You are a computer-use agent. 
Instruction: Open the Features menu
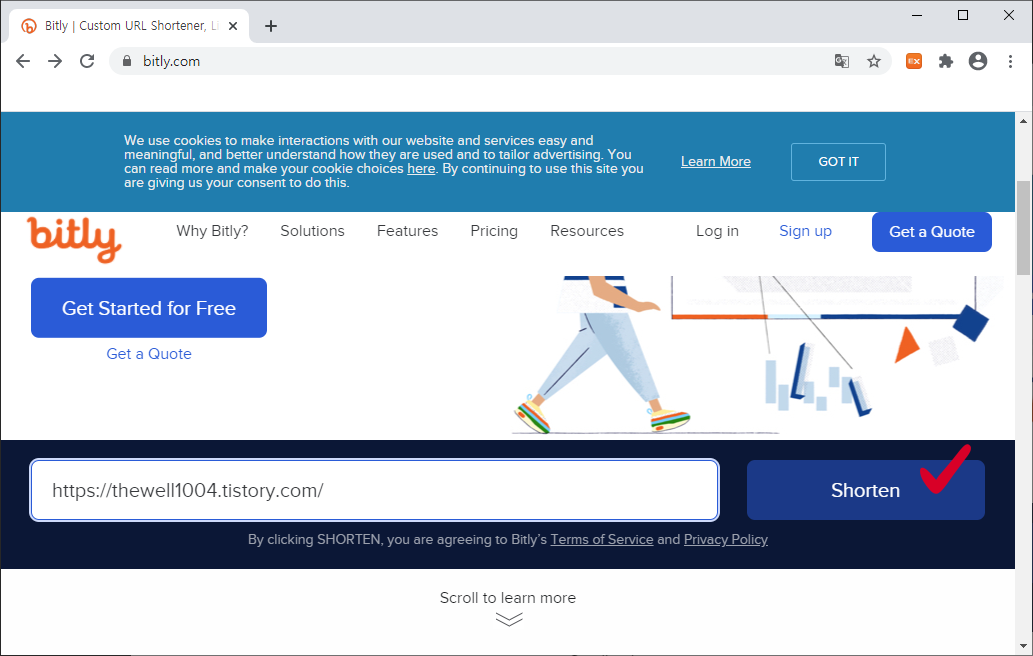(407, 231)
